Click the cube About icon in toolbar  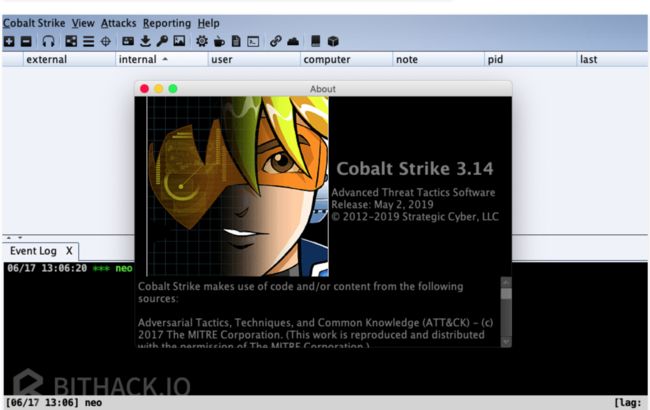pyautogui.click(x=333, y=41)
